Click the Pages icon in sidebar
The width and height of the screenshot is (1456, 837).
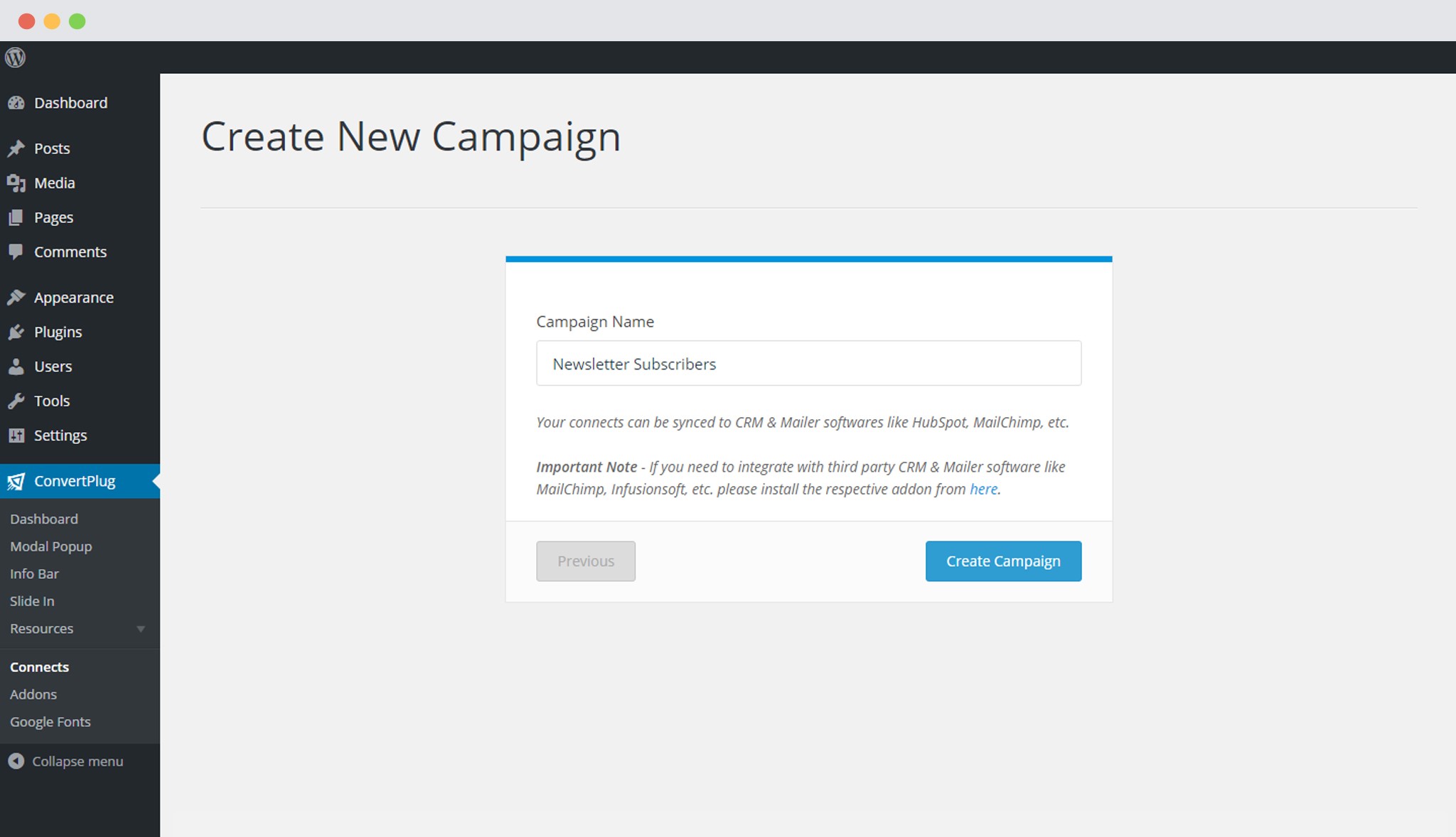click(16, 217)
